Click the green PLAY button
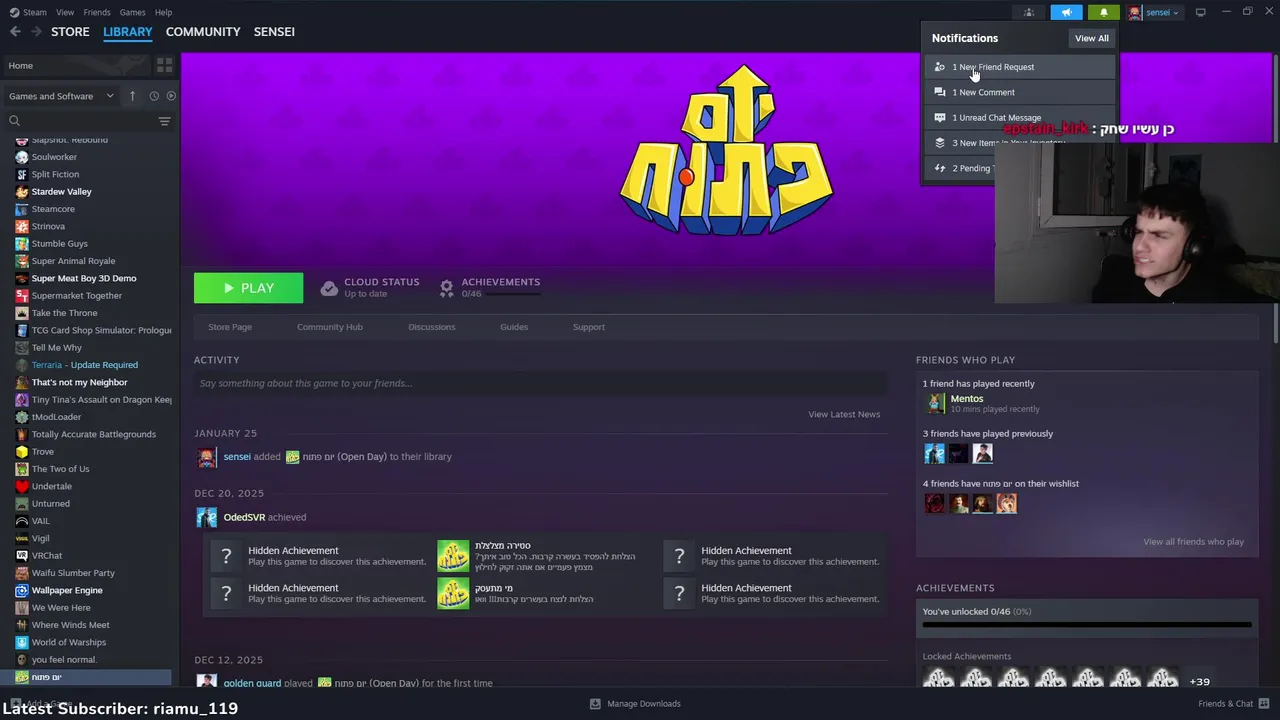The height and width of the screenshot is (720, 1280). point(248,288)
